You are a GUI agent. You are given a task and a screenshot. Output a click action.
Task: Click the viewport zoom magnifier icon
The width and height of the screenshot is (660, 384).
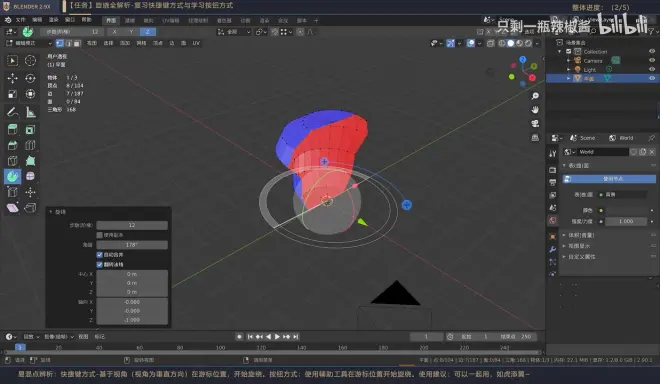[535, 96]
